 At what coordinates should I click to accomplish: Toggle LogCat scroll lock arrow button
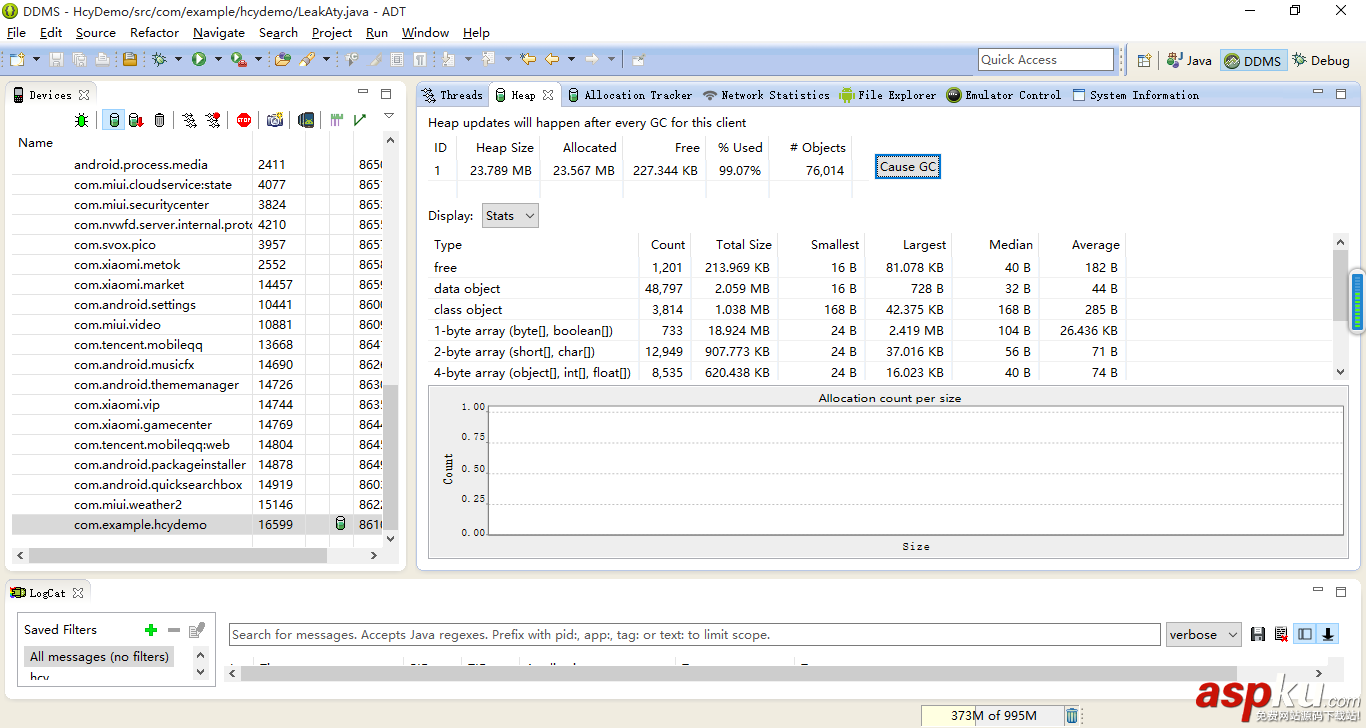tap(1328, 634)
